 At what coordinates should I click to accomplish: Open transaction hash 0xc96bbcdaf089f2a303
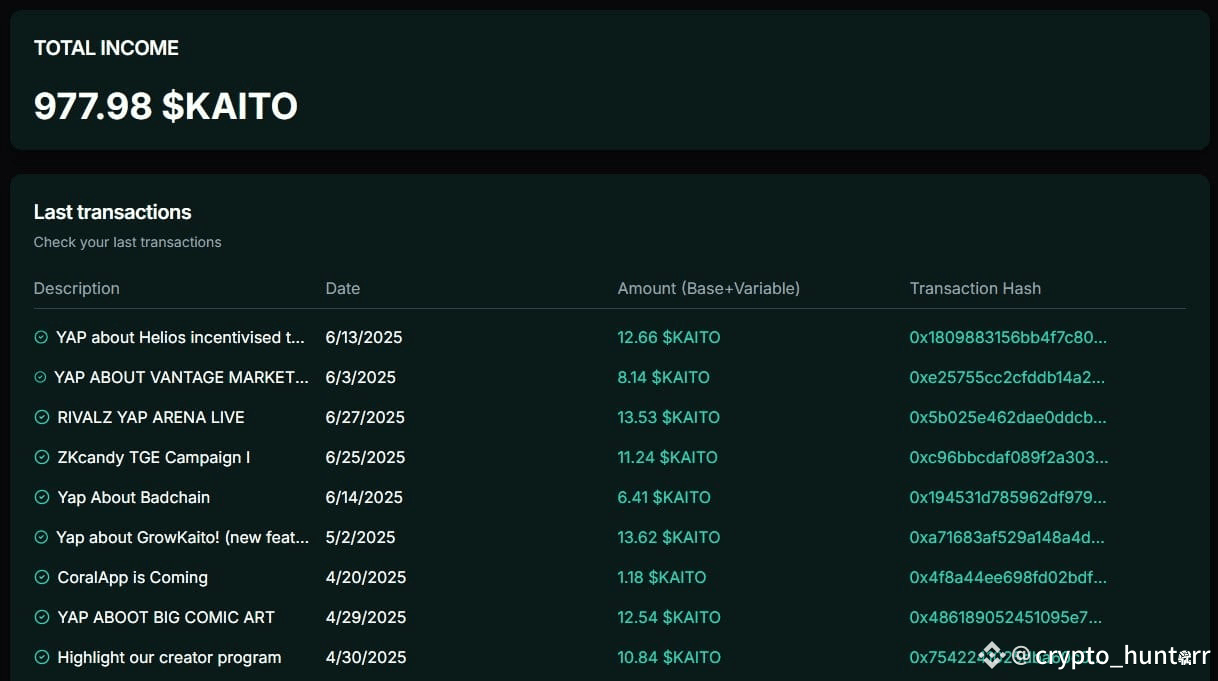(x=1009, y=458)
